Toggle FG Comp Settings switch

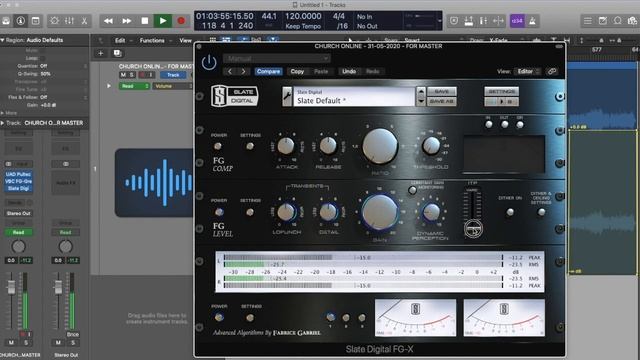(250, 146)
